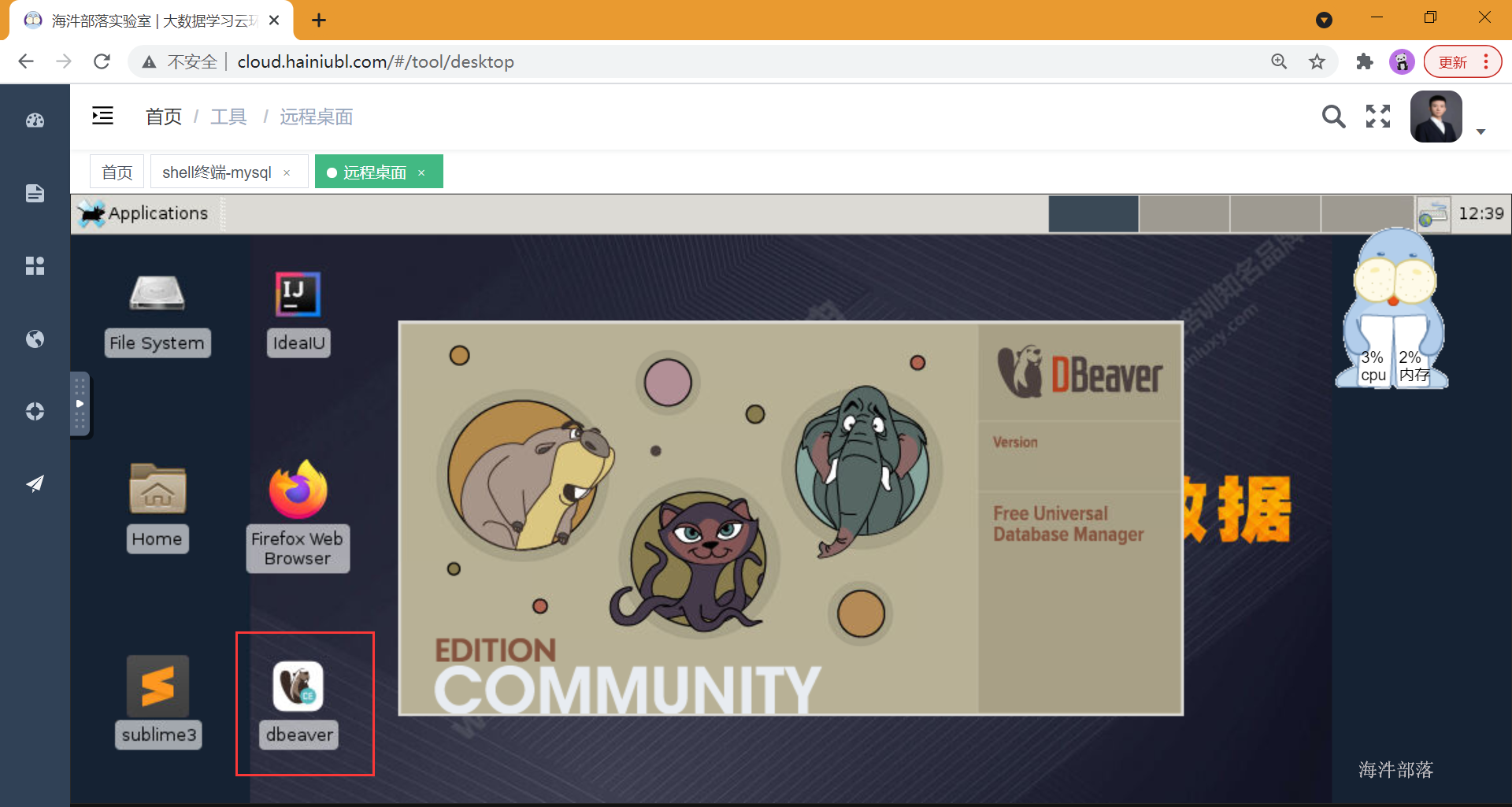Image resolution: width=1512 pixels, height=807 pixels.
Task: Open the search magnifier in header
Action: [x=1333, y=117]
